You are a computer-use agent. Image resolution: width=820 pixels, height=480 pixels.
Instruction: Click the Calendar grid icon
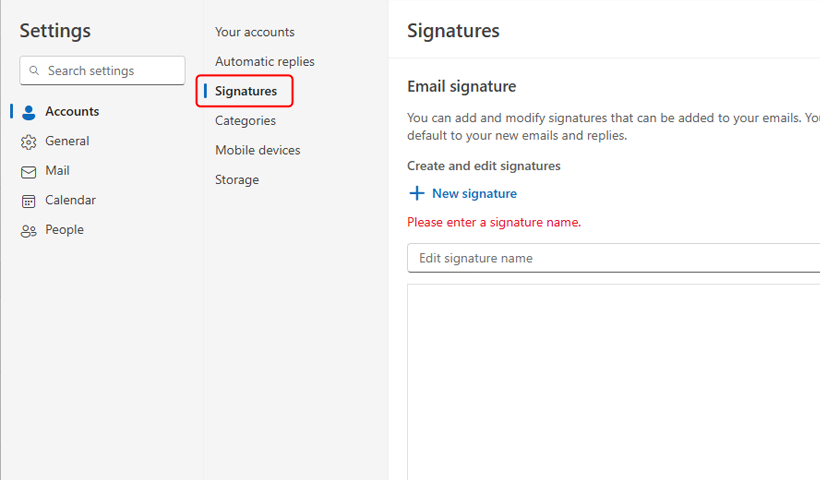coord(29,201)
